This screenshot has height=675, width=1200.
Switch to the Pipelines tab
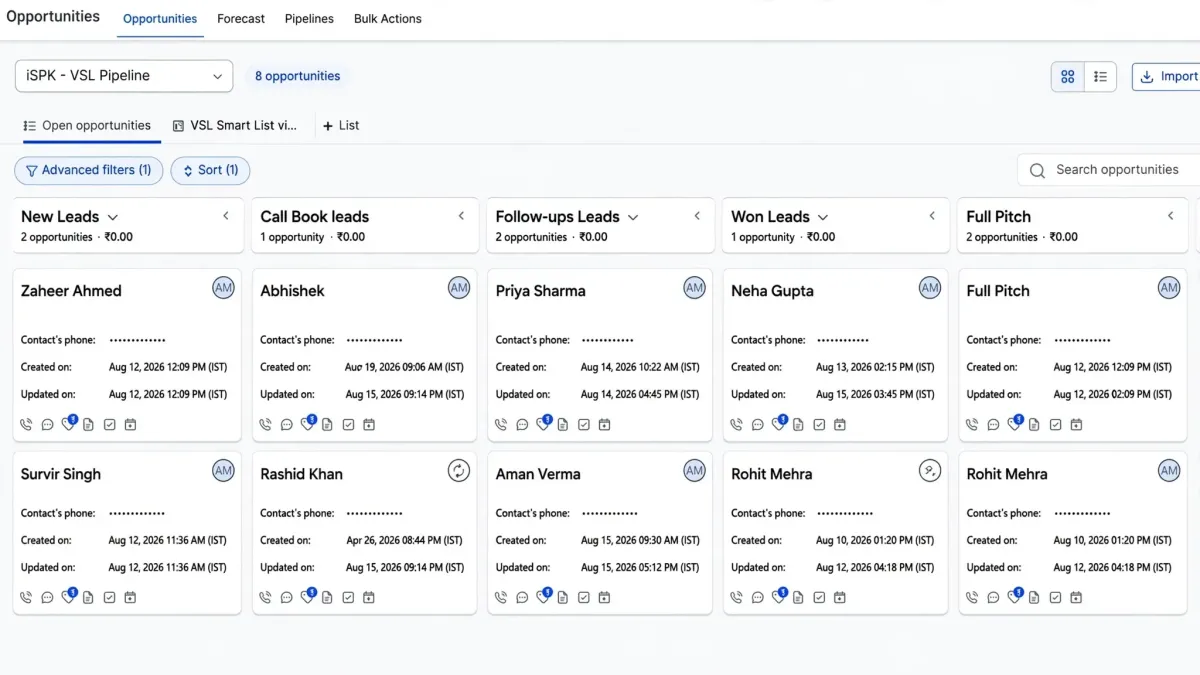point(309,19)
